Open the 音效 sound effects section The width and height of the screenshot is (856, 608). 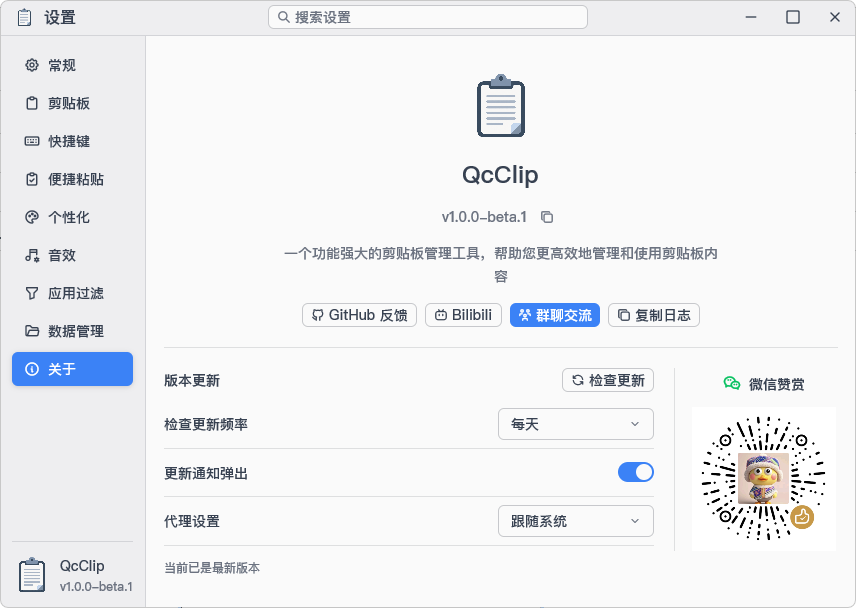pyautogui.click(x=72, y=255)
